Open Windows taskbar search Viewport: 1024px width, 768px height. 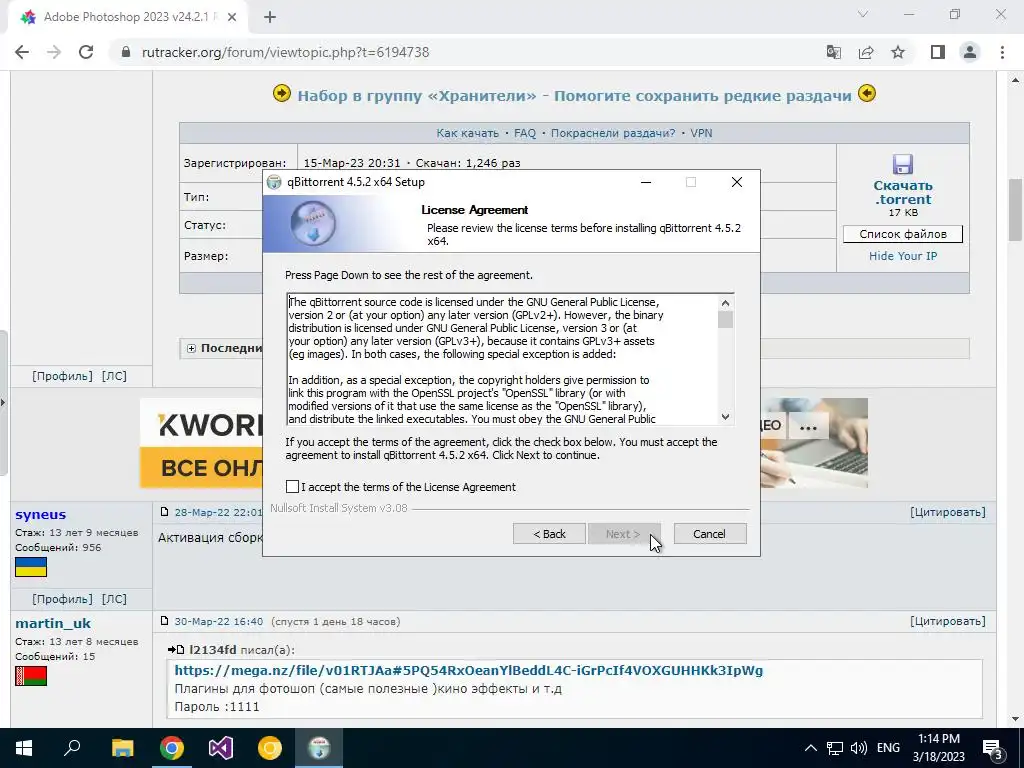click(72, 748)
